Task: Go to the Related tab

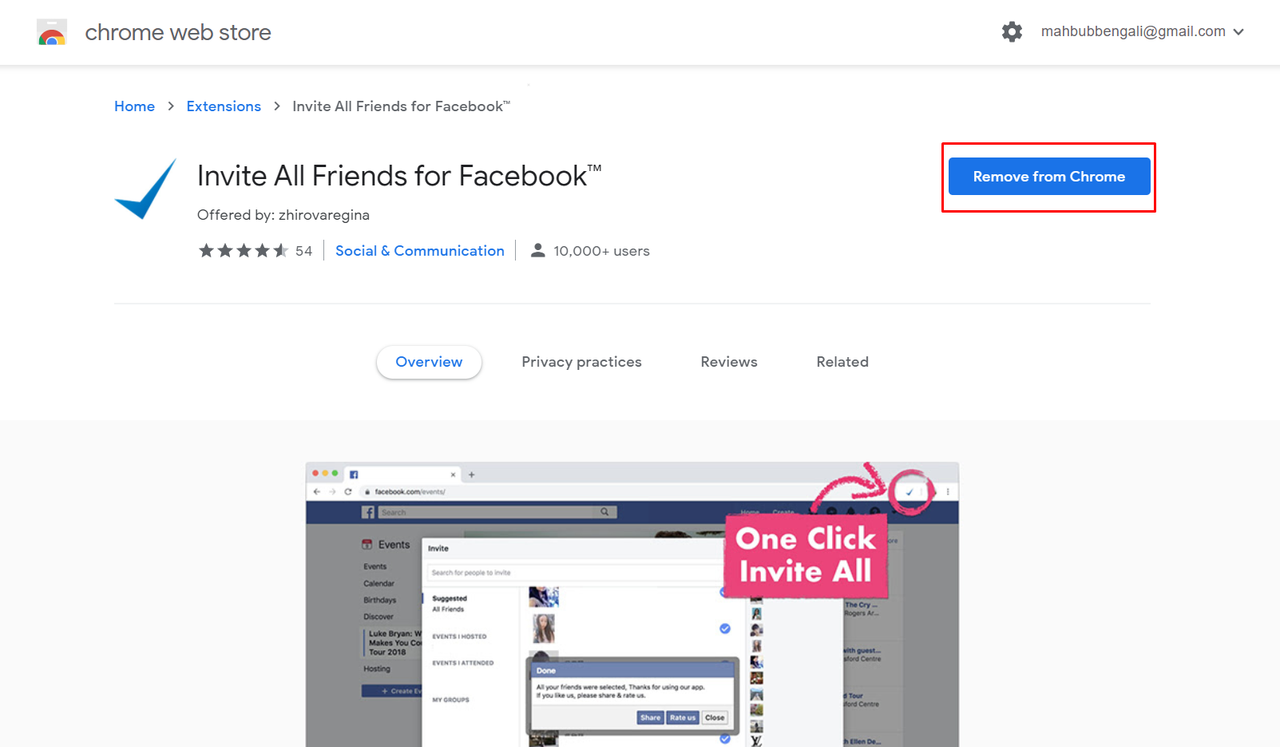Action: click(x=842, y=362)
